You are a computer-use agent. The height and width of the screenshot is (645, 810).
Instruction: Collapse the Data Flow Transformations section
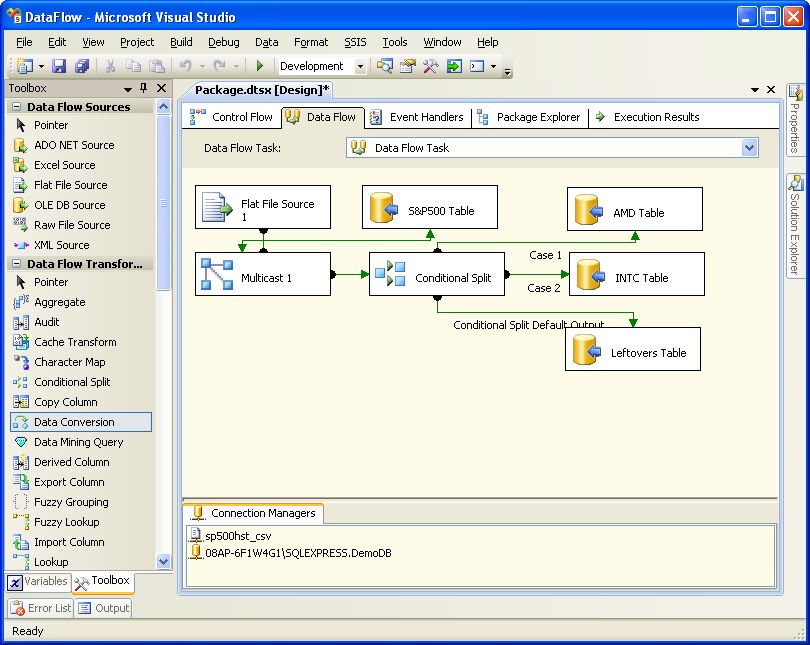click(17, 263)
